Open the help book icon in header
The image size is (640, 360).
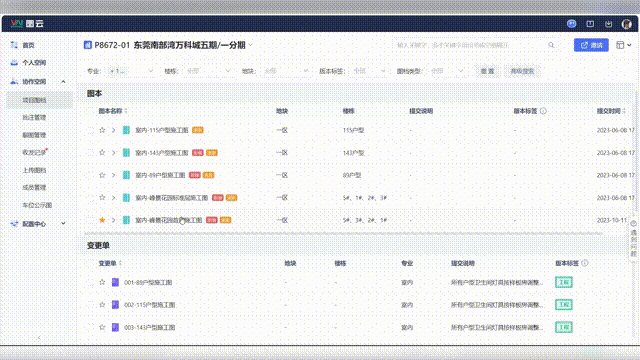tap(590, 24)
